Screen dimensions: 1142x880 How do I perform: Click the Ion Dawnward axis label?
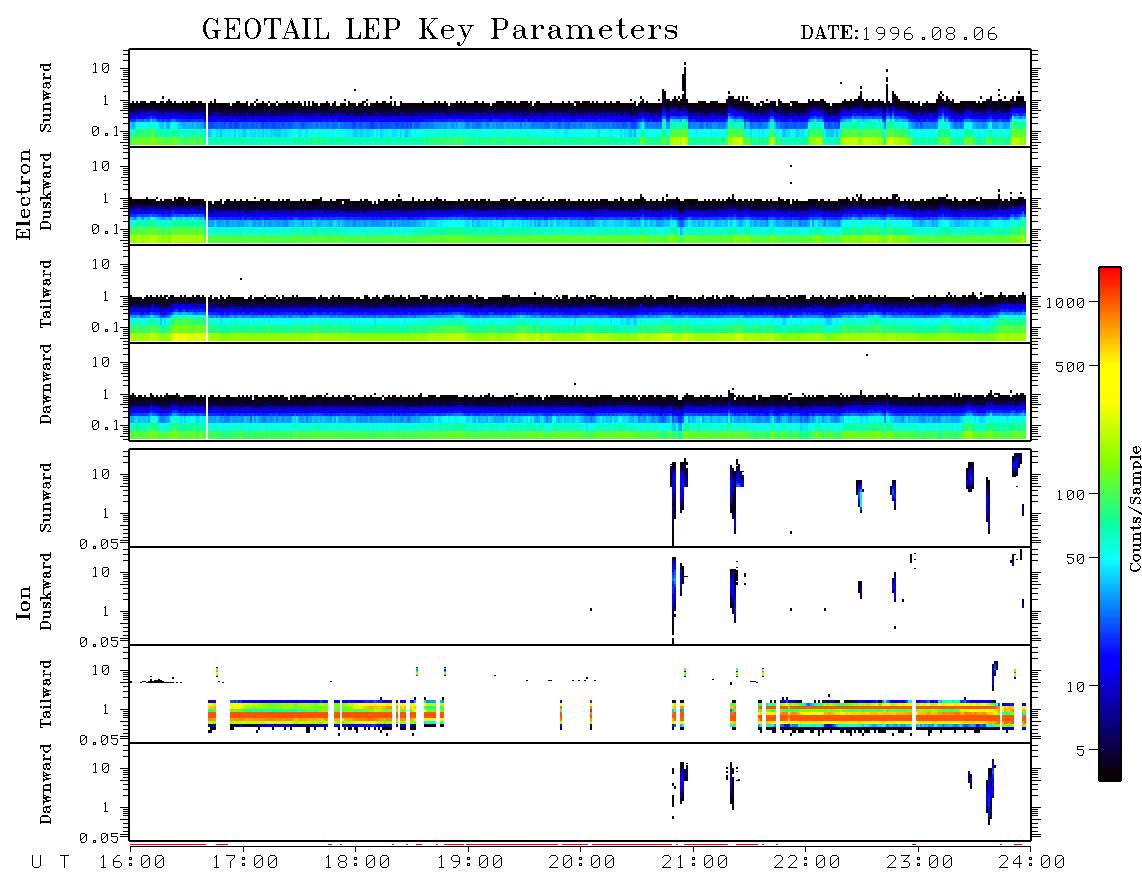click(46, 784)
